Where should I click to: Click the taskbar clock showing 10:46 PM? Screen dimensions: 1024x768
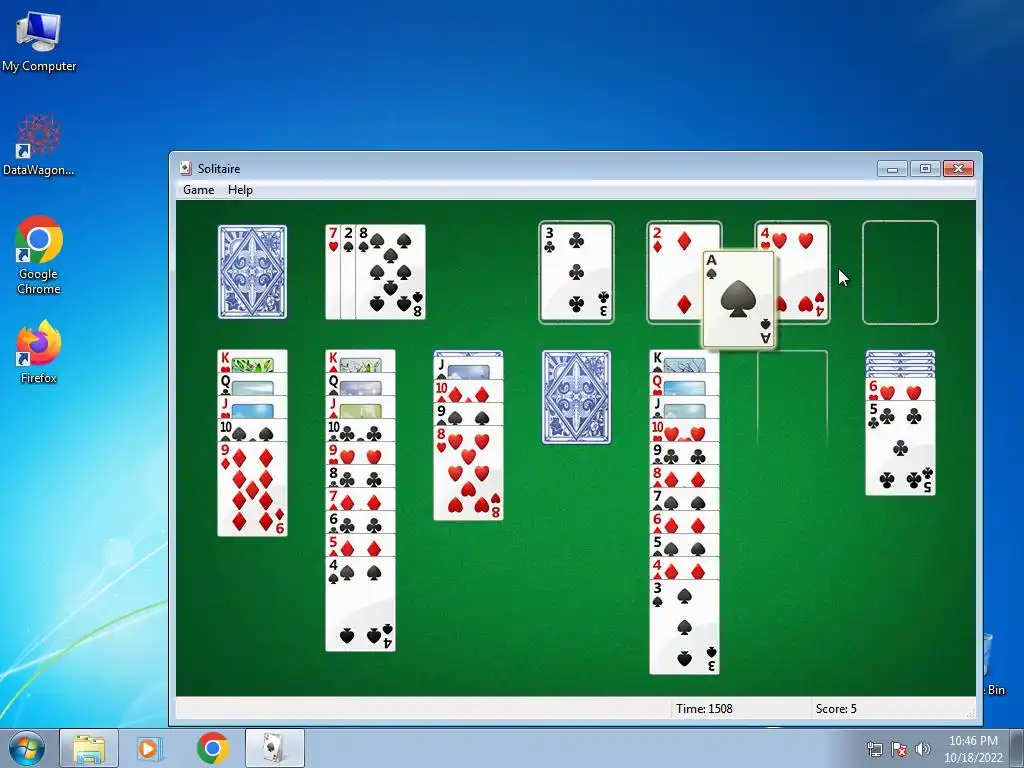pos(973,749)
